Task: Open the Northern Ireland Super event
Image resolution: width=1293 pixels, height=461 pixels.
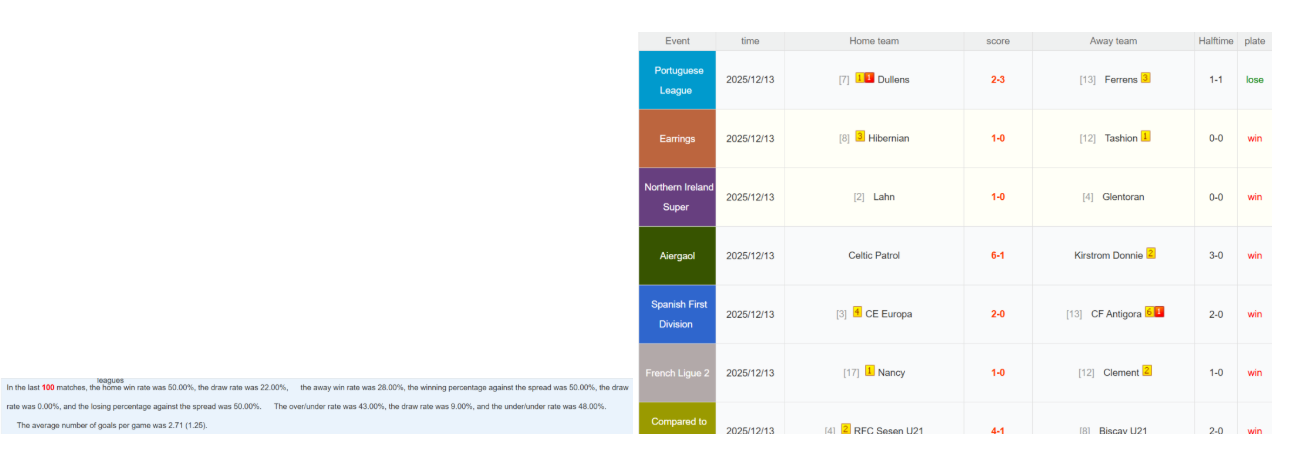Action: tap(678, 197)
